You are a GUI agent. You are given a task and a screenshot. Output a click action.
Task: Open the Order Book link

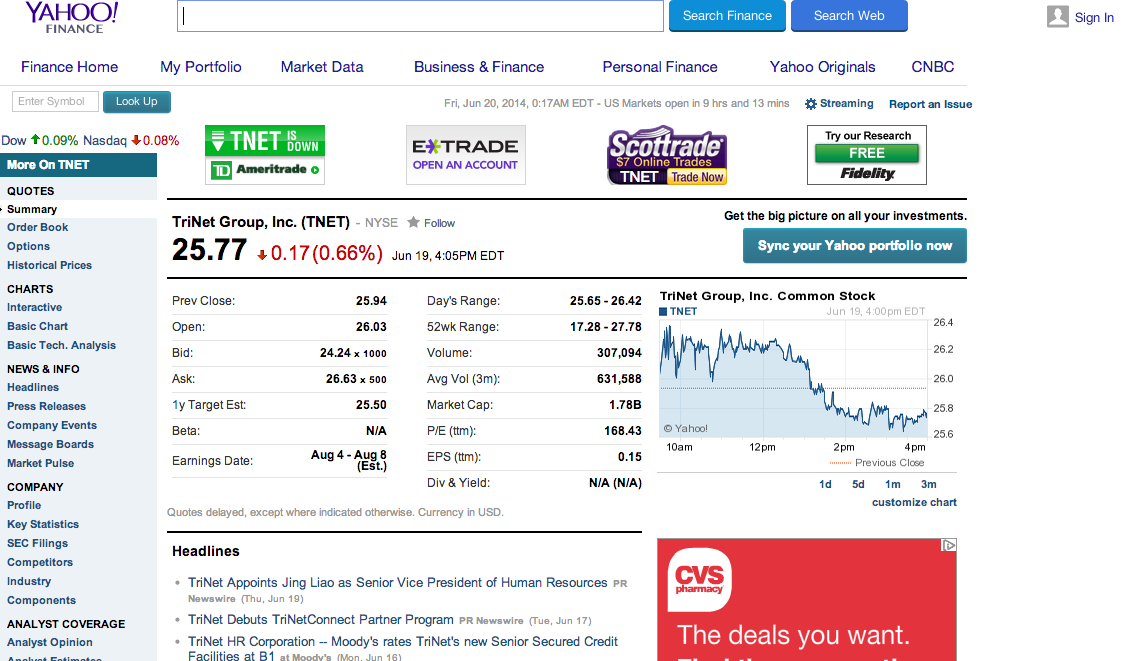37,228
